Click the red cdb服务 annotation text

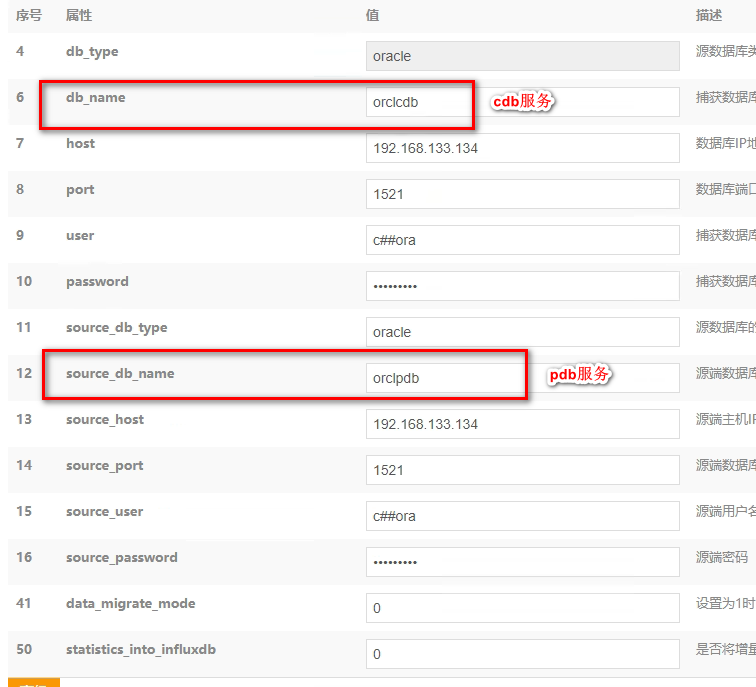[523, 102]
